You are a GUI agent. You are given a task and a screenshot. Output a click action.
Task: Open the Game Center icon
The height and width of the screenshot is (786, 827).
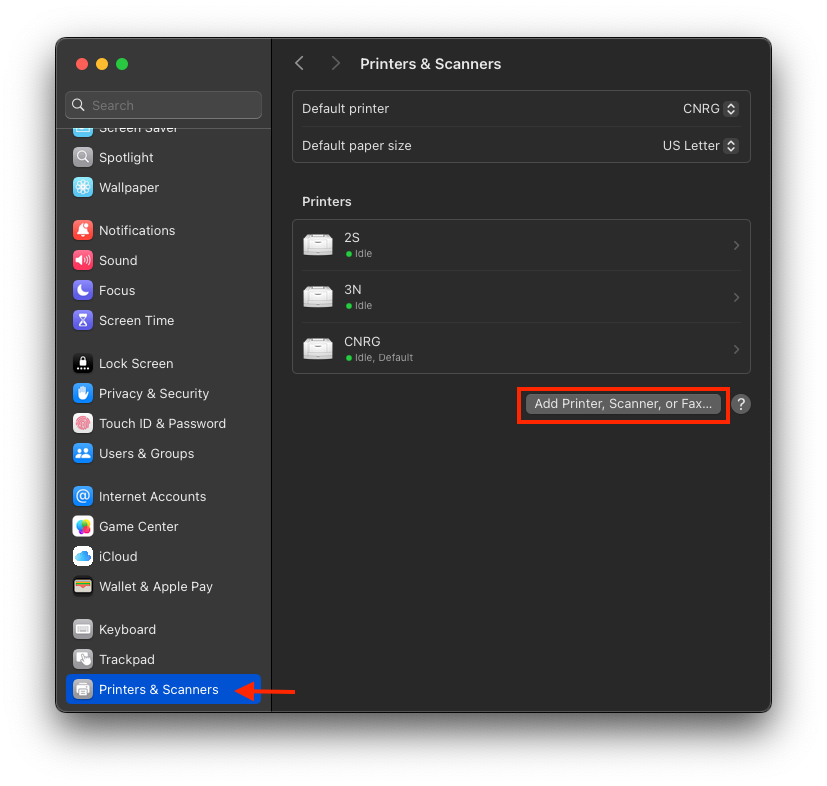click(x=83, y=526)
